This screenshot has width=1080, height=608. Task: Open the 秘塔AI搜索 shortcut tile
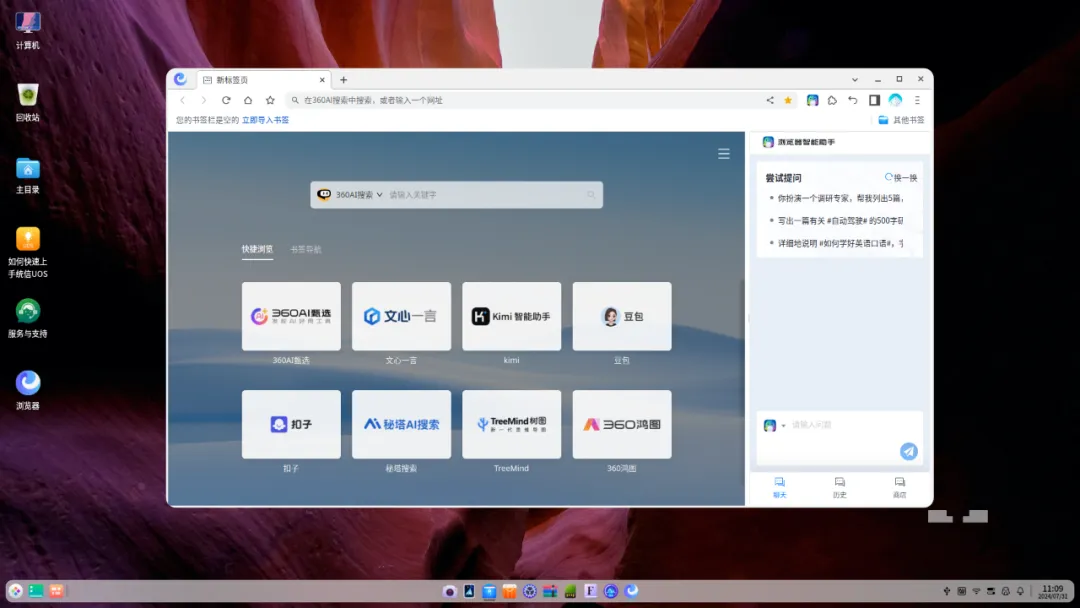click(402, 424)
